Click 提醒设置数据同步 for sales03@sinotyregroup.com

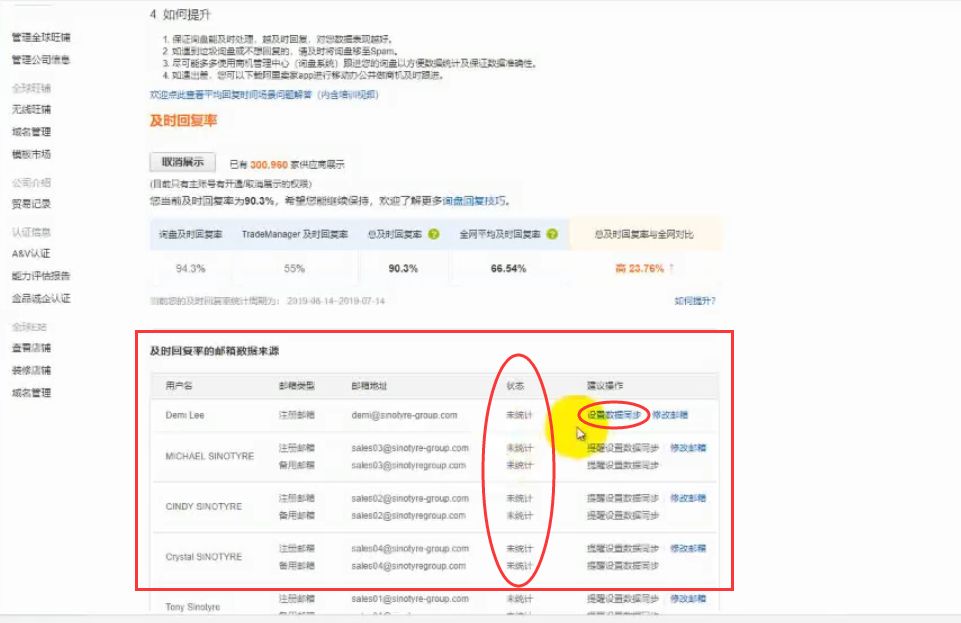pyautogui.click(x=623, y=465)
